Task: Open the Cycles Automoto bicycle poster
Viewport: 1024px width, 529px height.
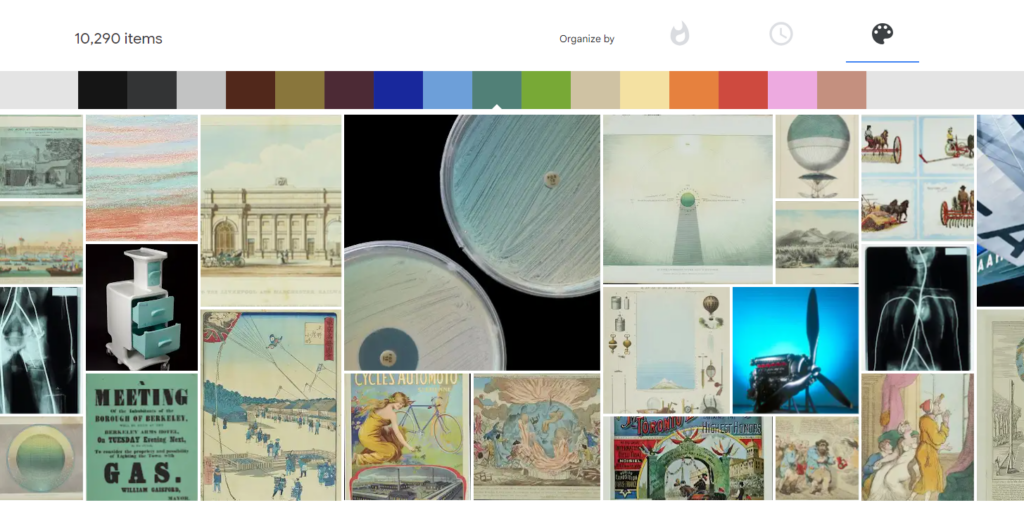Action: 407,436
